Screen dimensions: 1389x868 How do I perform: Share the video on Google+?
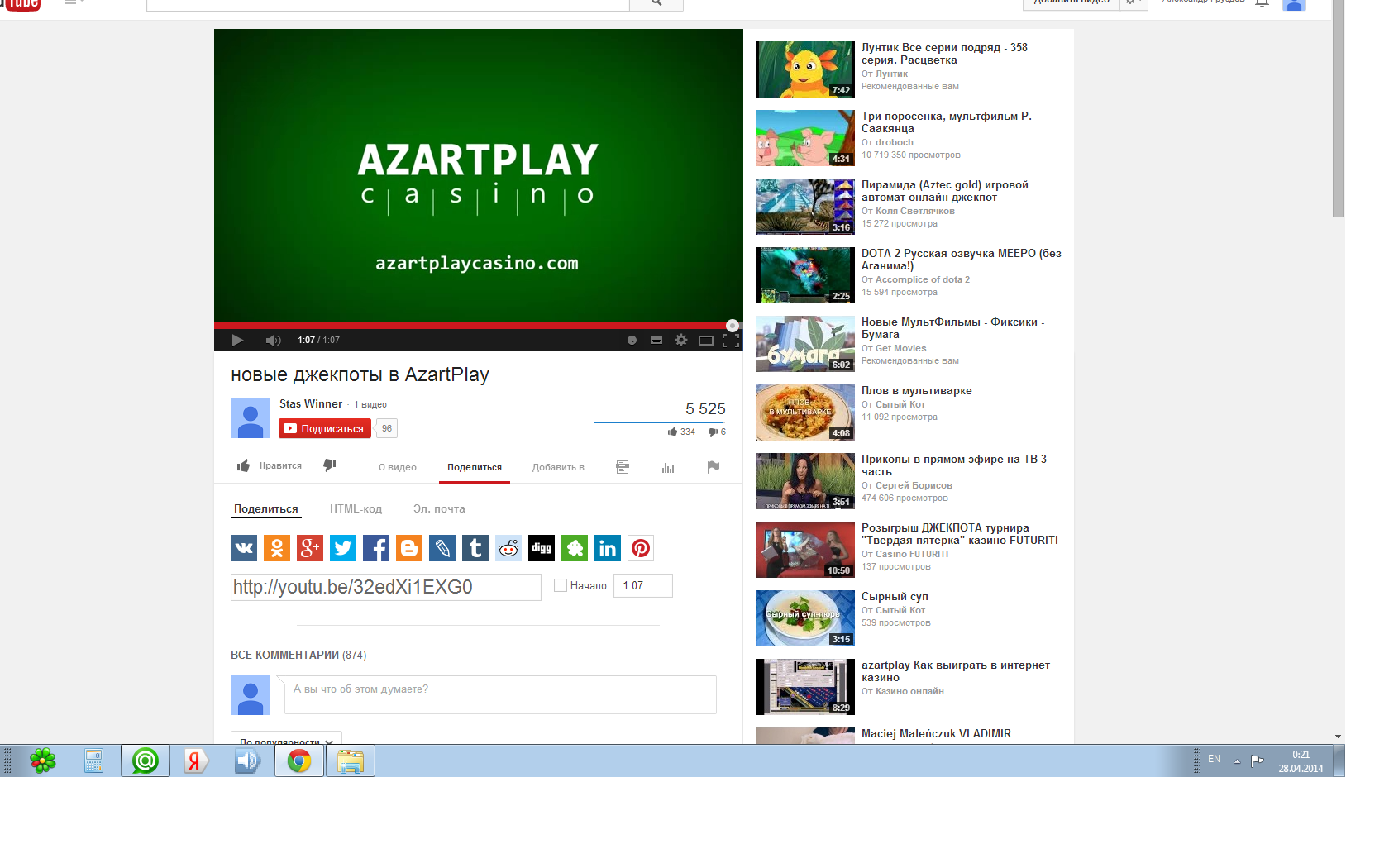[x=310, y=548]
